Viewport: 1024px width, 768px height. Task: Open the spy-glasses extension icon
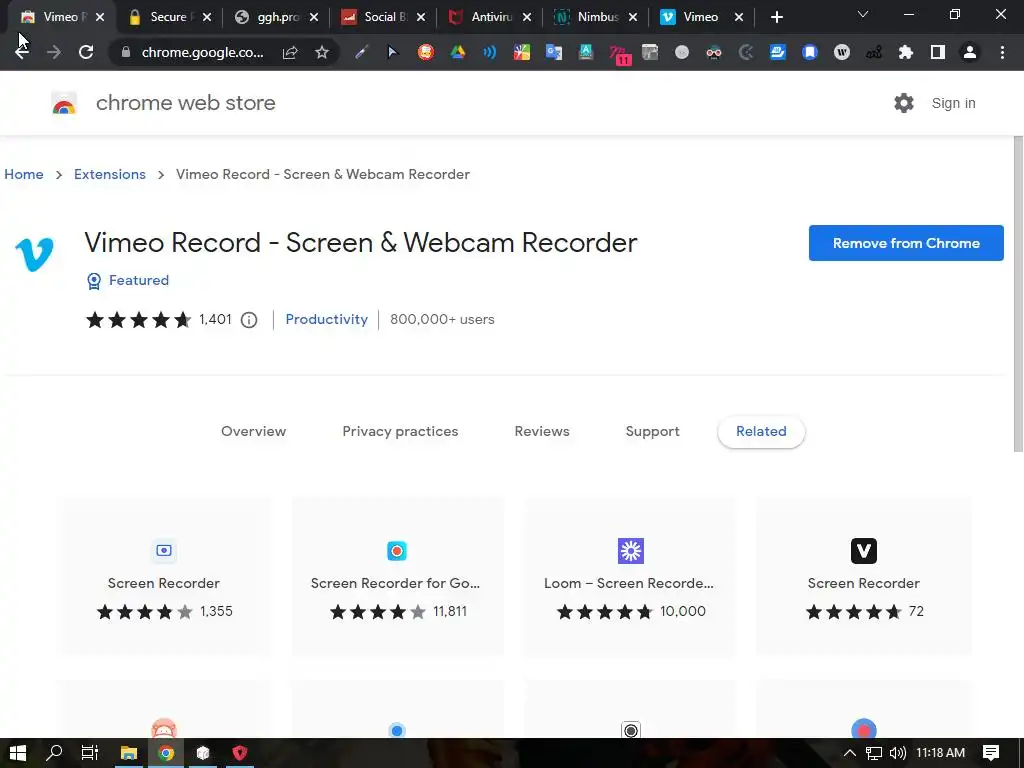[x=714, y=52]
